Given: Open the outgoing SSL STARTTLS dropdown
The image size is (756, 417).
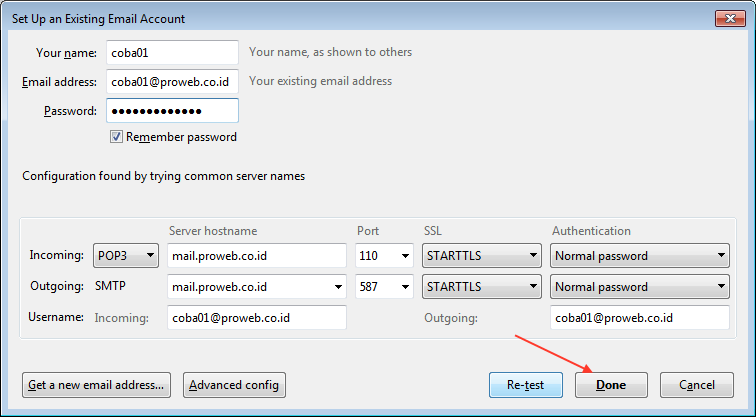Looking at the screenshot, I should [482, 286].
